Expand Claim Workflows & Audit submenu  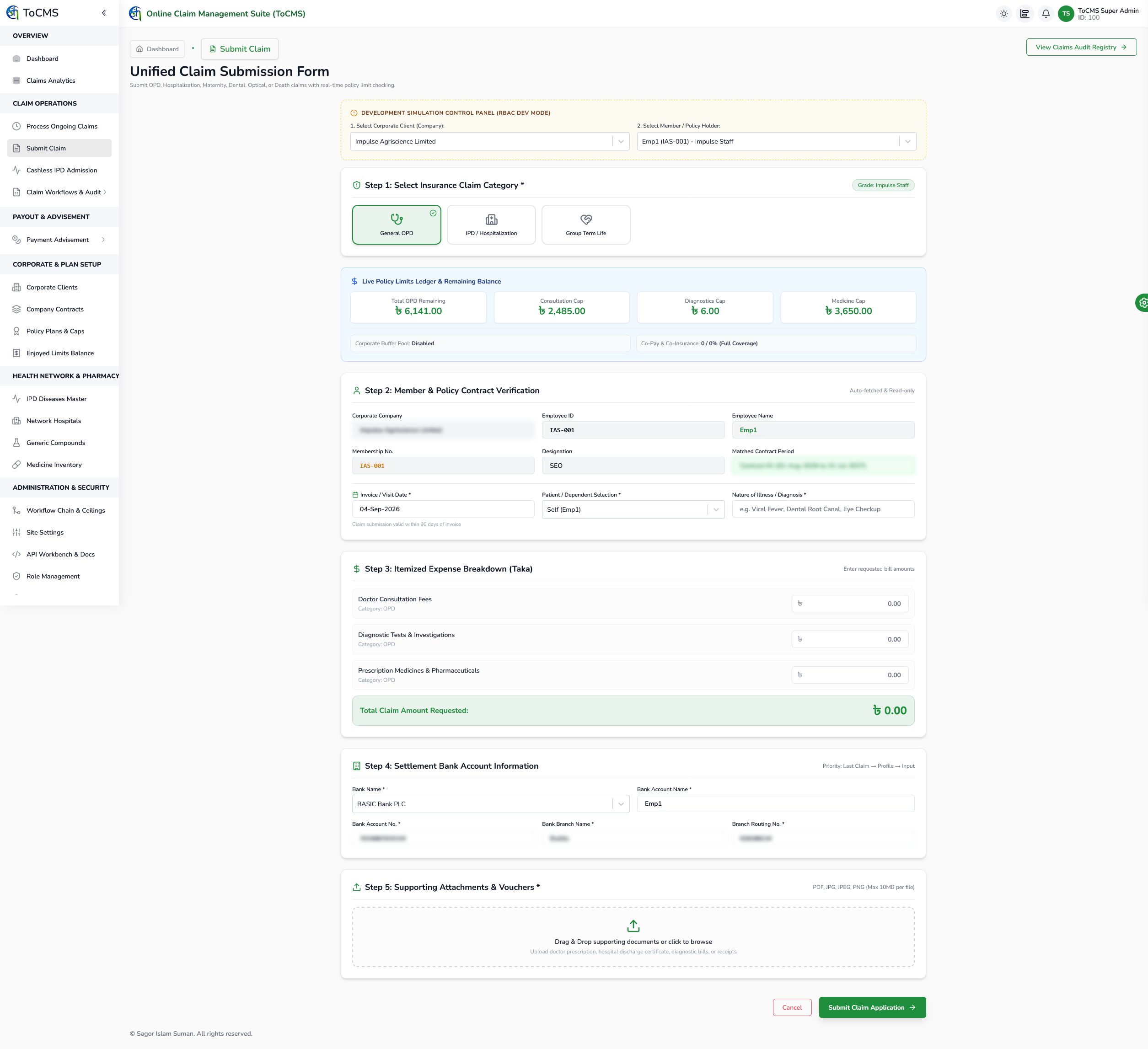pos(59,192)
